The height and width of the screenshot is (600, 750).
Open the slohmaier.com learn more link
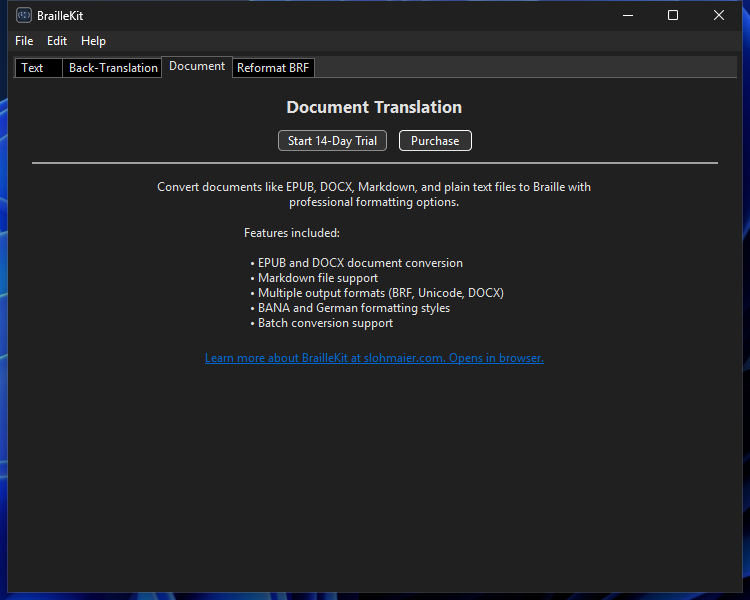[x=374, y=358]
